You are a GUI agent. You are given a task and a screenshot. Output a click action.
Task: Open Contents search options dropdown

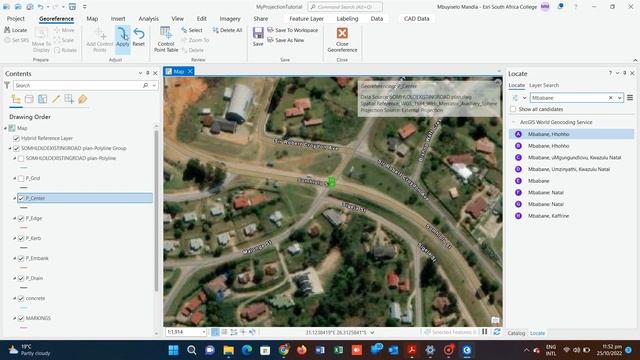[x=154, y=85]
